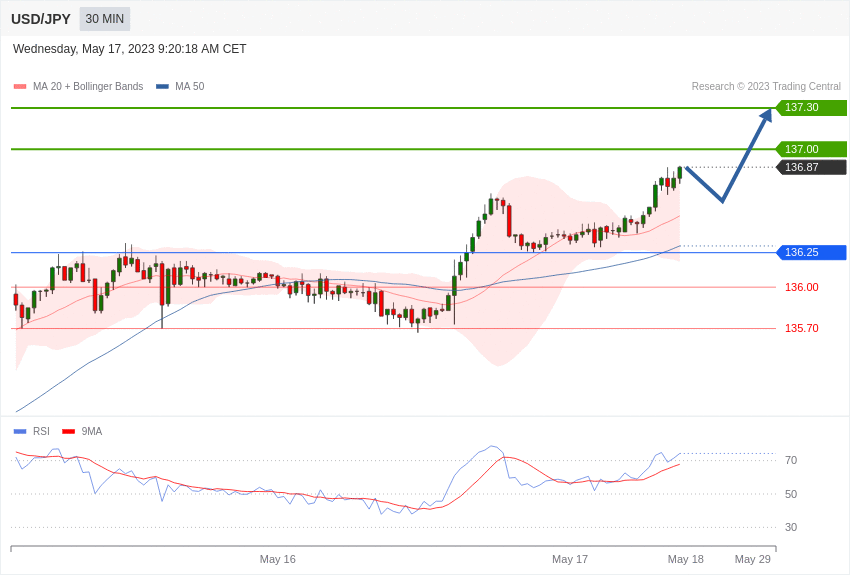The image size is (850, 576).
Task: Click the RSI blue legend swatch
Action: [x=20, y=431]
